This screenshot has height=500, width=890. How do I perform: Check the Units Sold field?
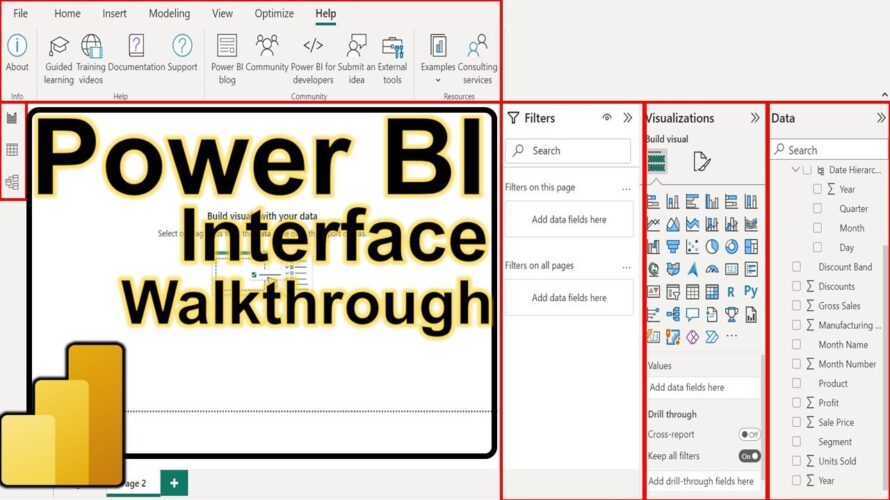tap(796, 461)
